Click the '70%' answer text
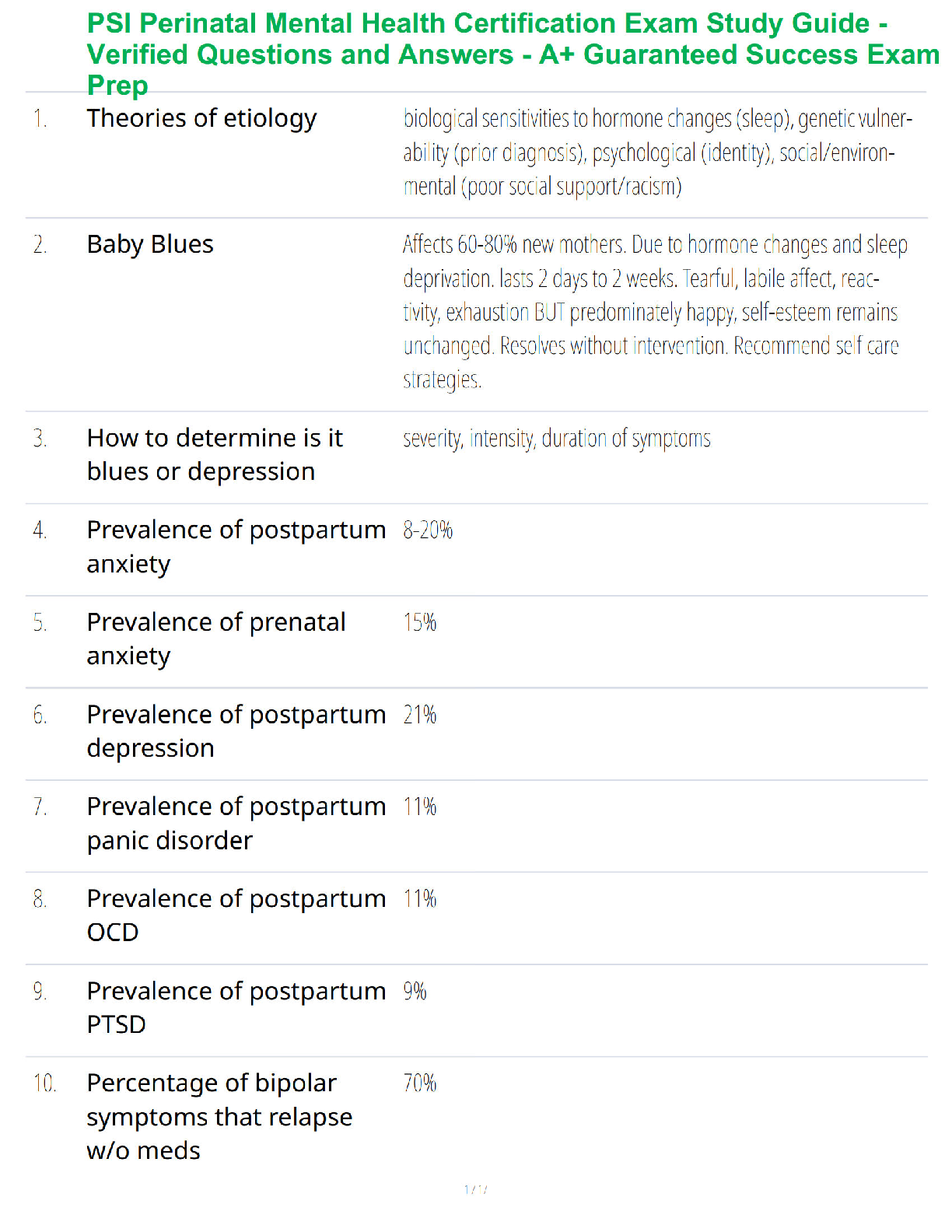The width and height of the screenshot is (952, 1232). (420, 1083)
